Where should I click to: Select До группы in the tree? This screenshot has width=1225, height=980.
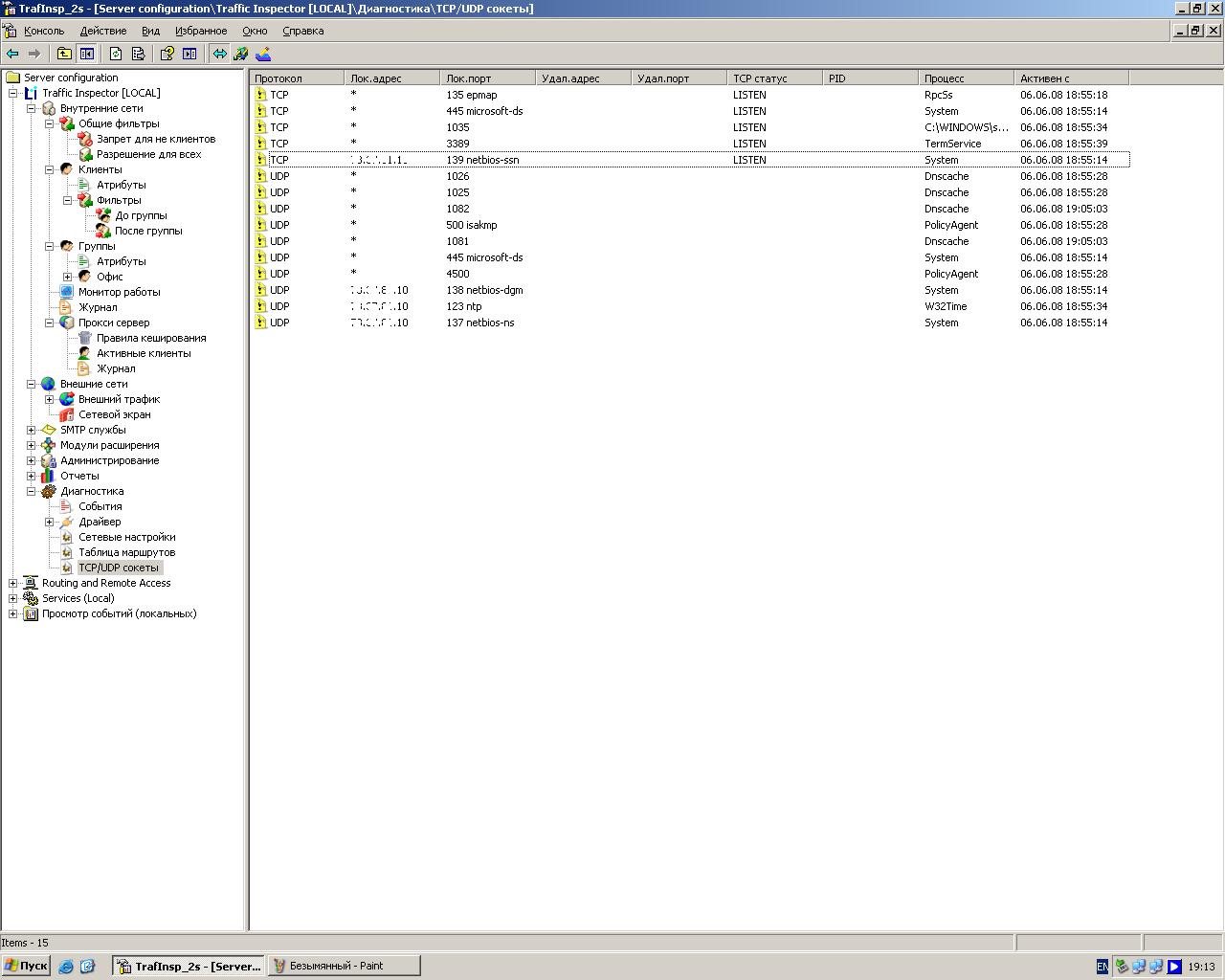[141, 215]
